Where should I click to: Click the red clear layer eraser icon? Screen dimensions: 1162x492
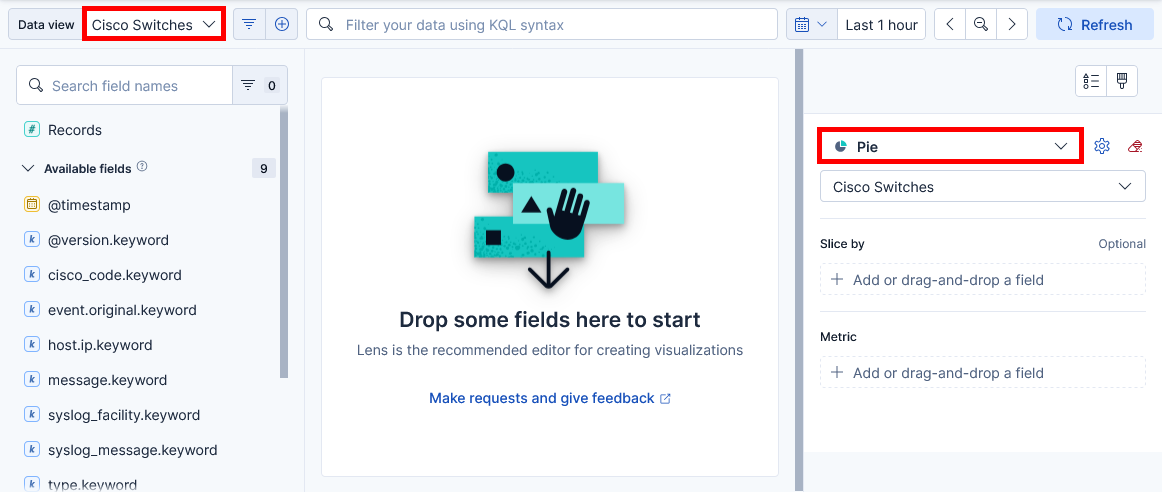click(1135, 146)
